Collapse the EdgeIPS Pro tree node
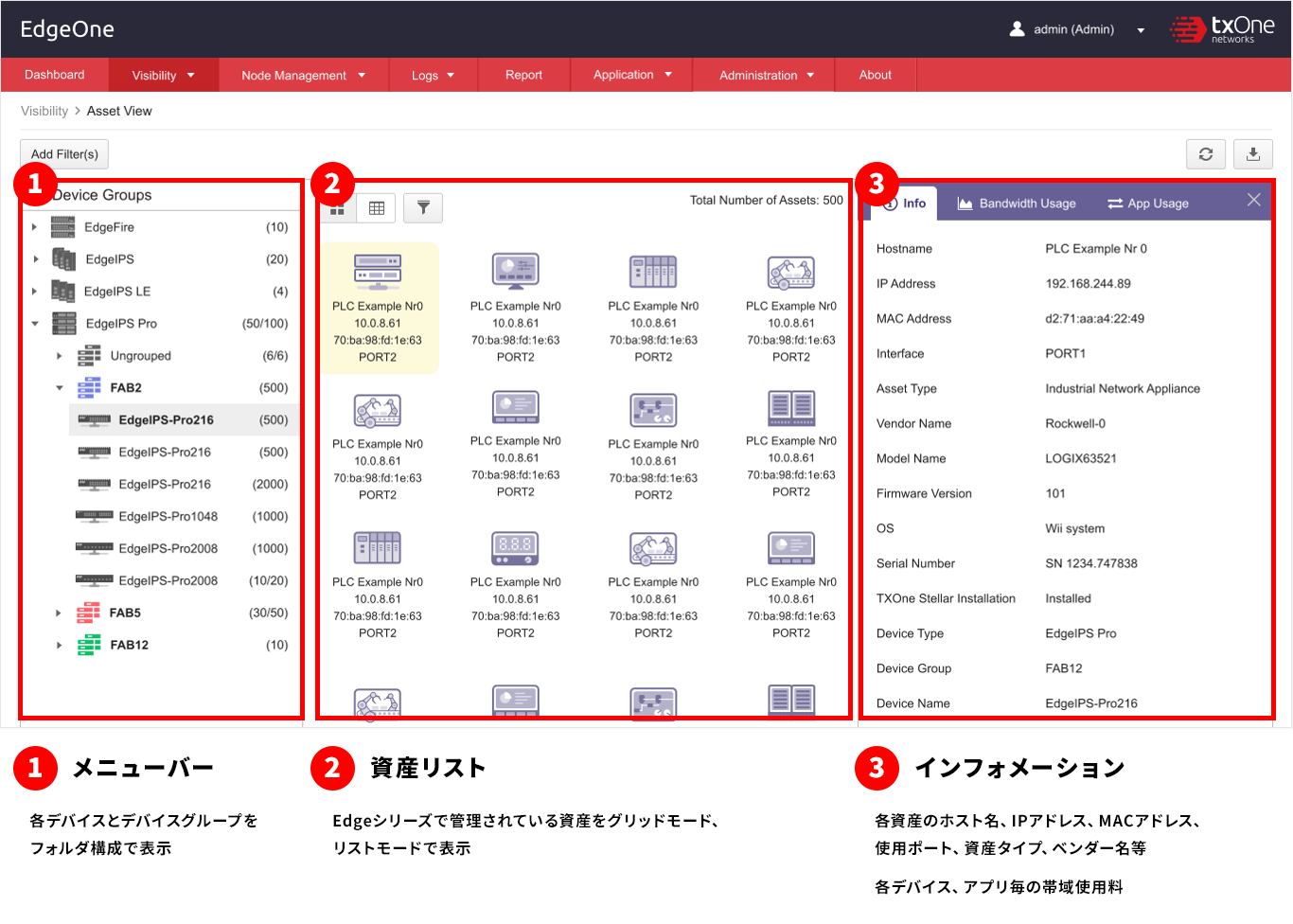 coord(35,324)
